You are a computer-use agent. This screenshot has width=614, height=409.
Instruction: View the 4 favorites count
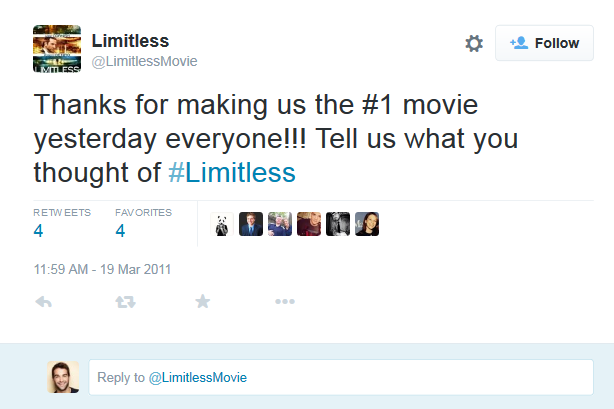pyautogui.click(x=120, y=230)
